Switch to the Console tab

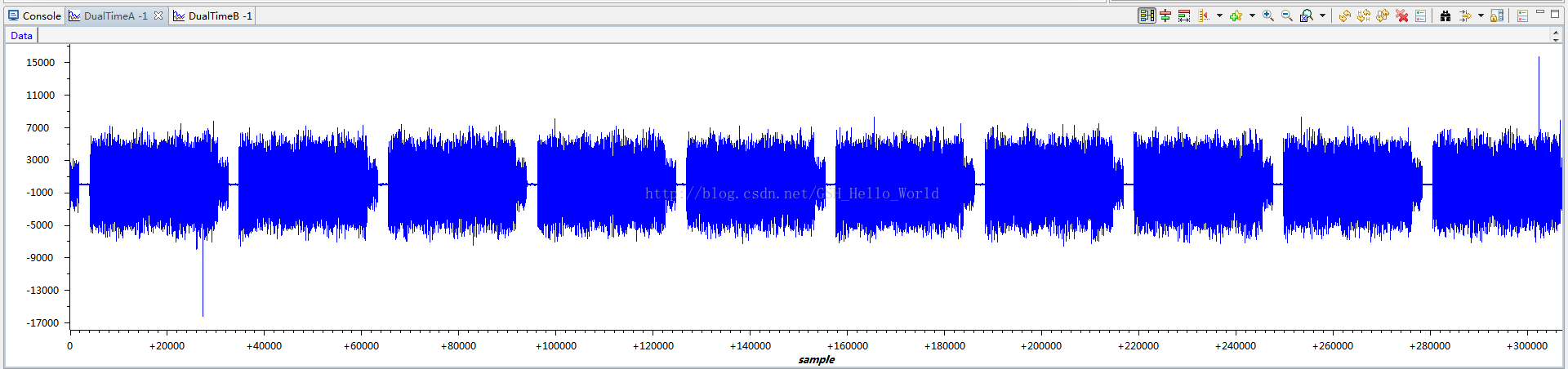[34, 16]
